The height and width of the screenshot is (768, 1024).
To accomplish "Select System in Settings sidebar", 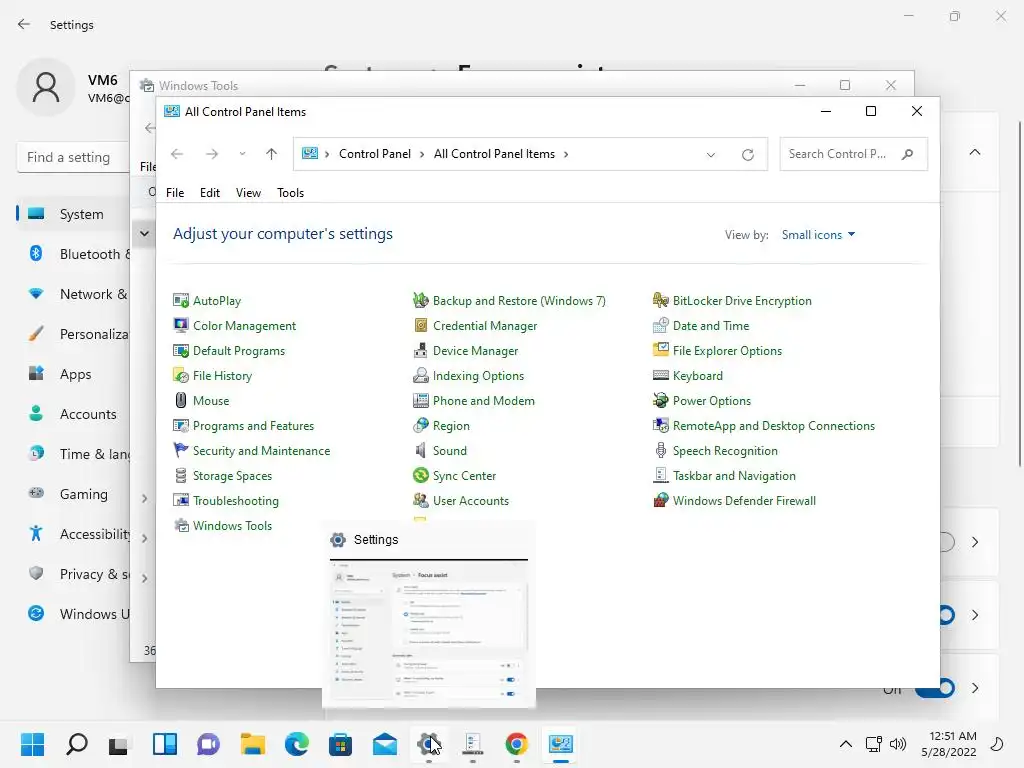I will point(73,214).
